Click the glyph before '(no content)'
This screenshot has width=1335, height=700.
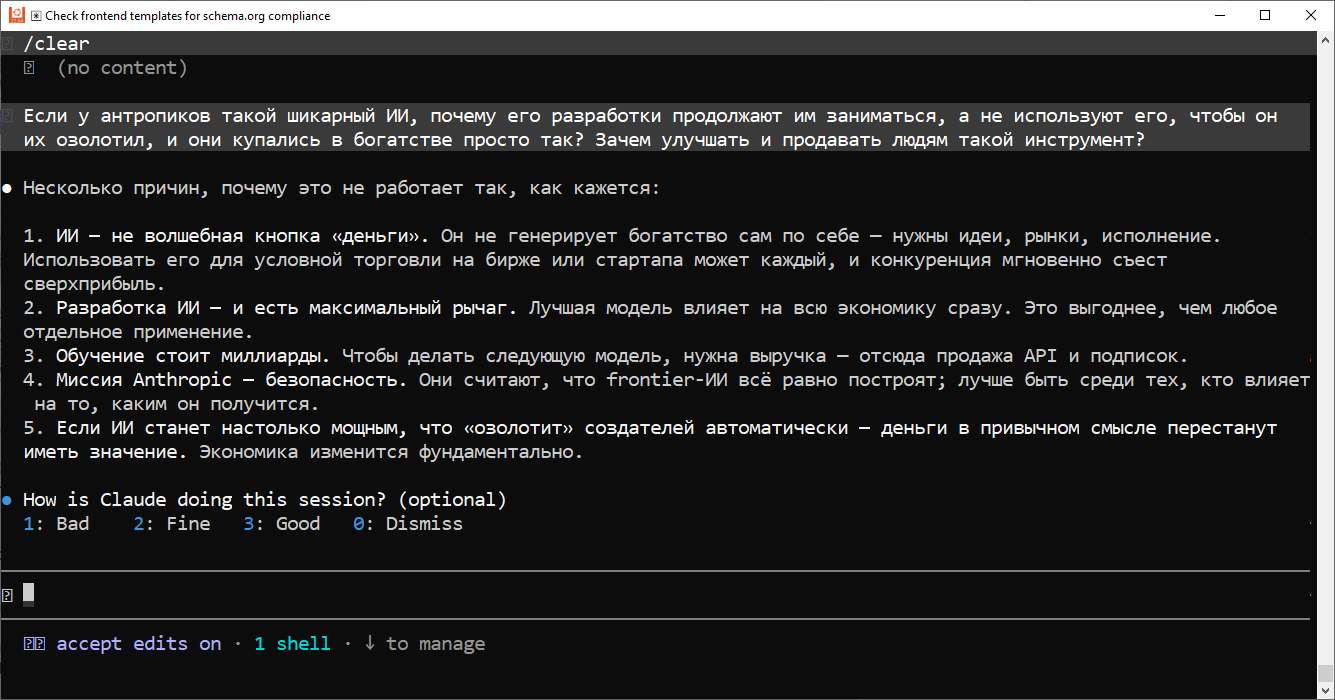(29, 68)
